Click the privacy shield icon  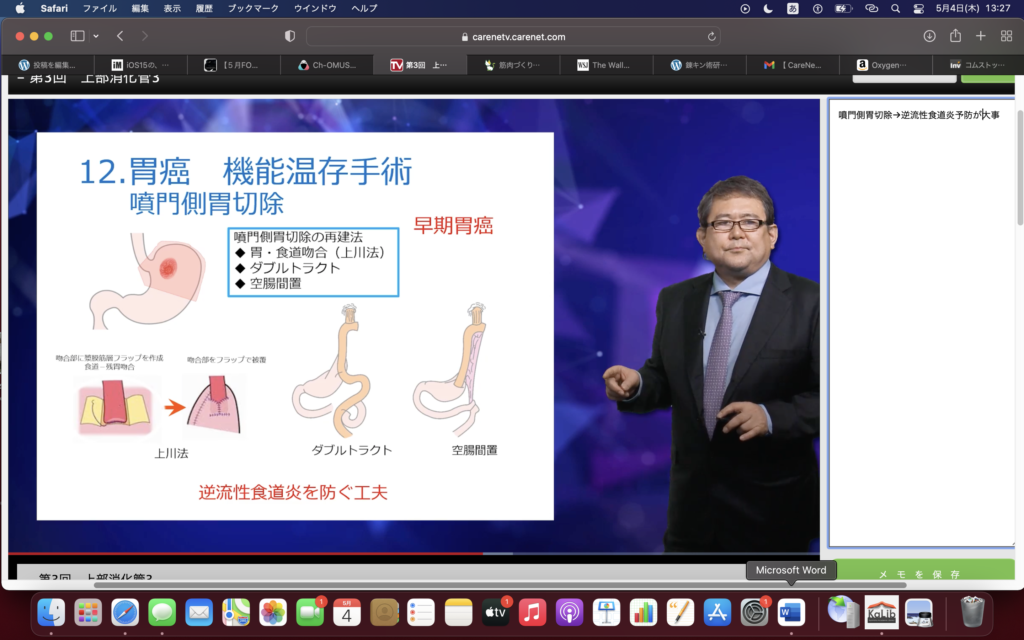coord(290,36)
